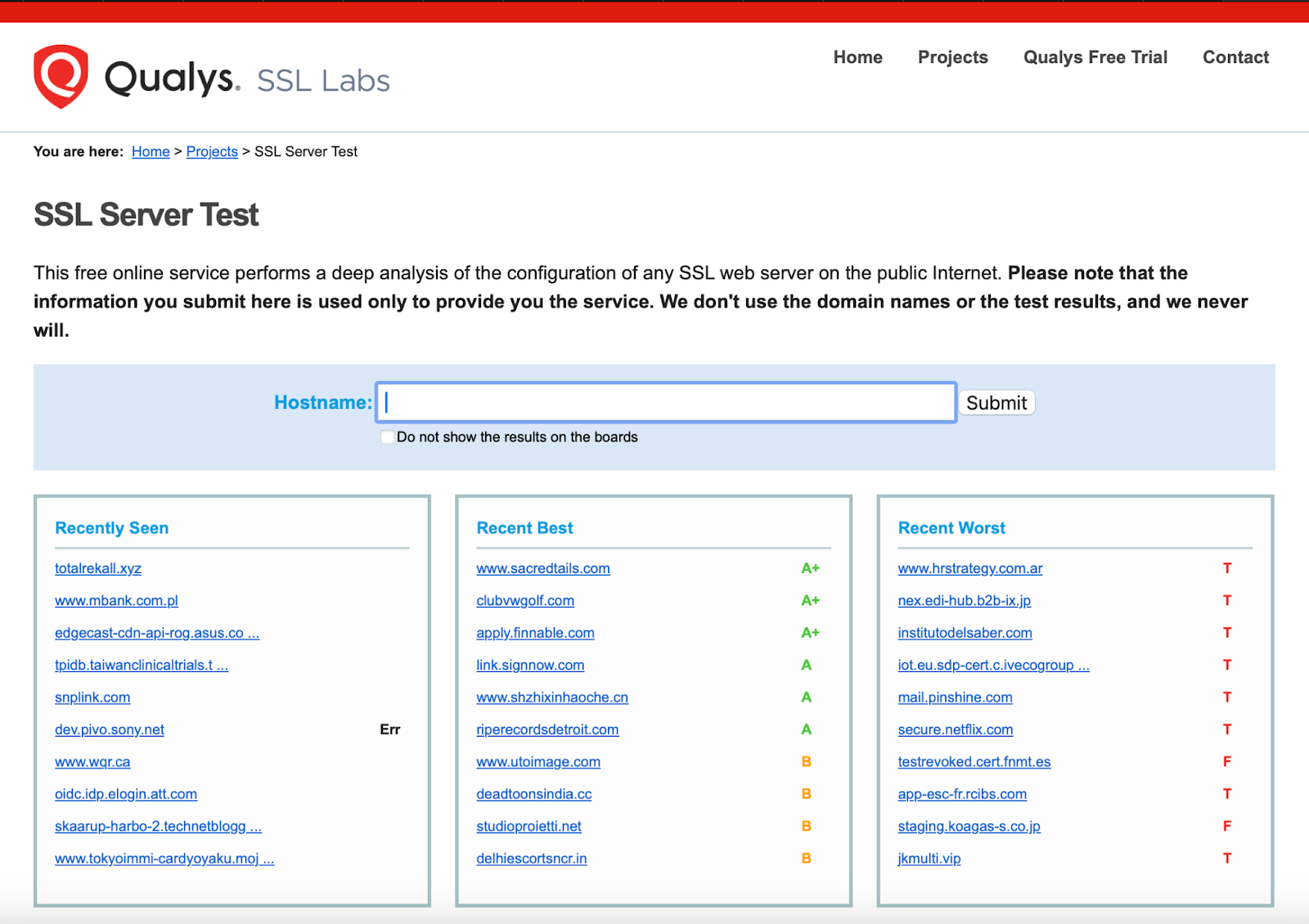The height and width of the screenshot is (924, 1309).
Task: Follow the Home breadcrumb link
Action: tap(151, 151)
